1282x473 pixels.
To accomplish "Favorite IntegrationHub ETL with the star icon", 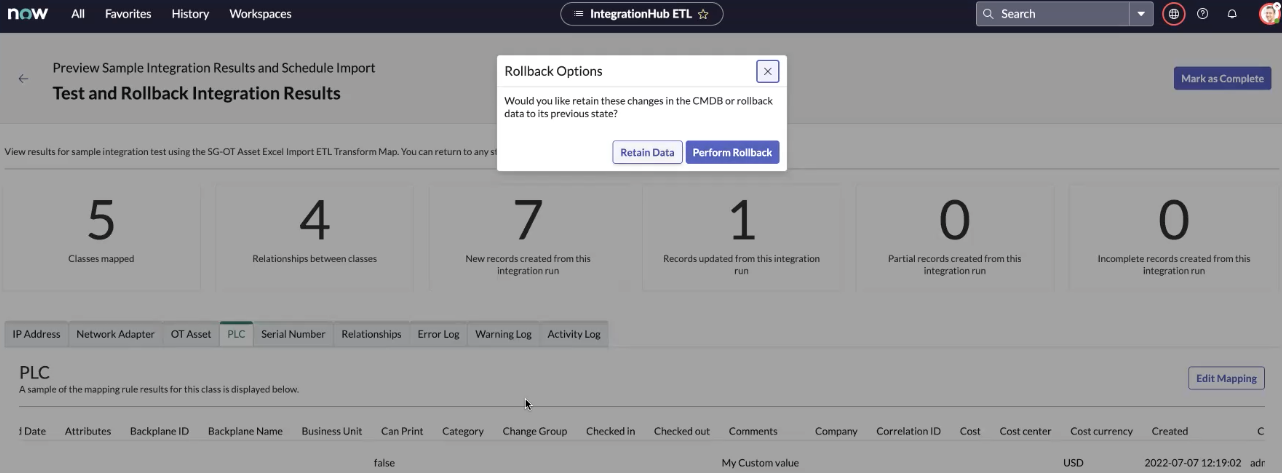I will coord(703,14).
